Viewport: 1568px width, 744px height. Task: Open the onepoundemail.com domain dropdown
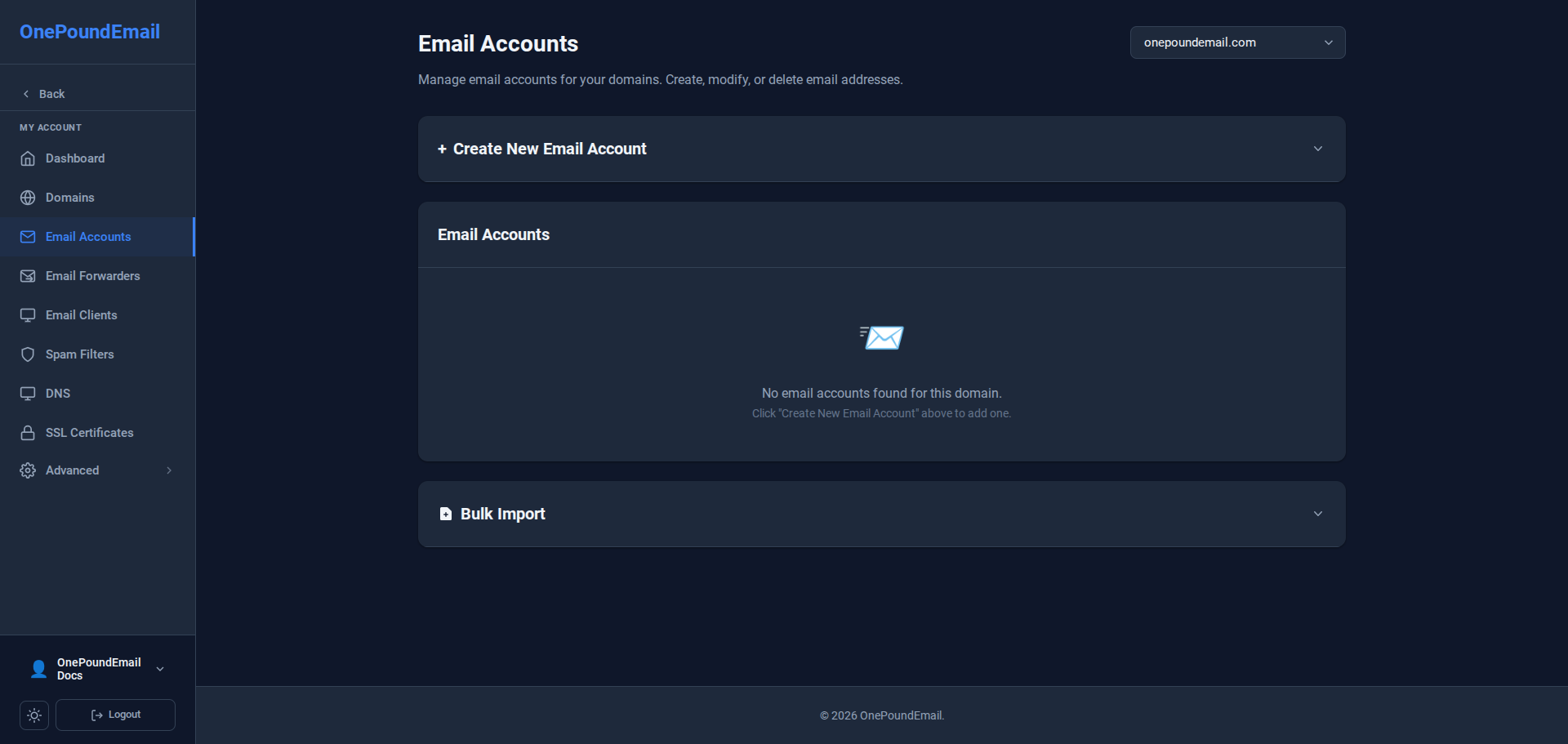coord(1237,42)
